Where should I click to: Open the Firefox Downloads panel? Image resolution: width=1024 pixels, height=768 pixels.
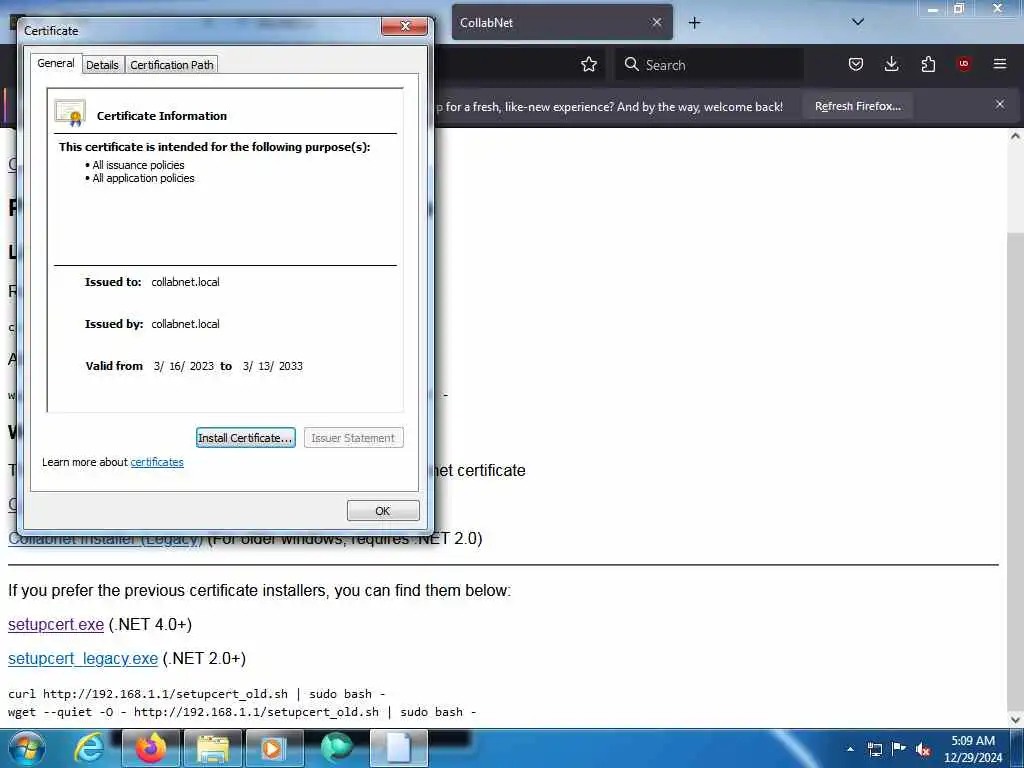891,64
